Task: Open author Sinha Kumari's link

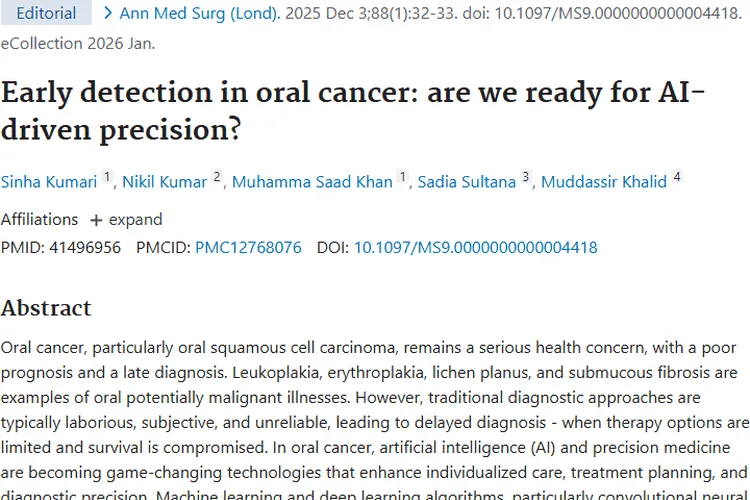Action: coord(48,182)
